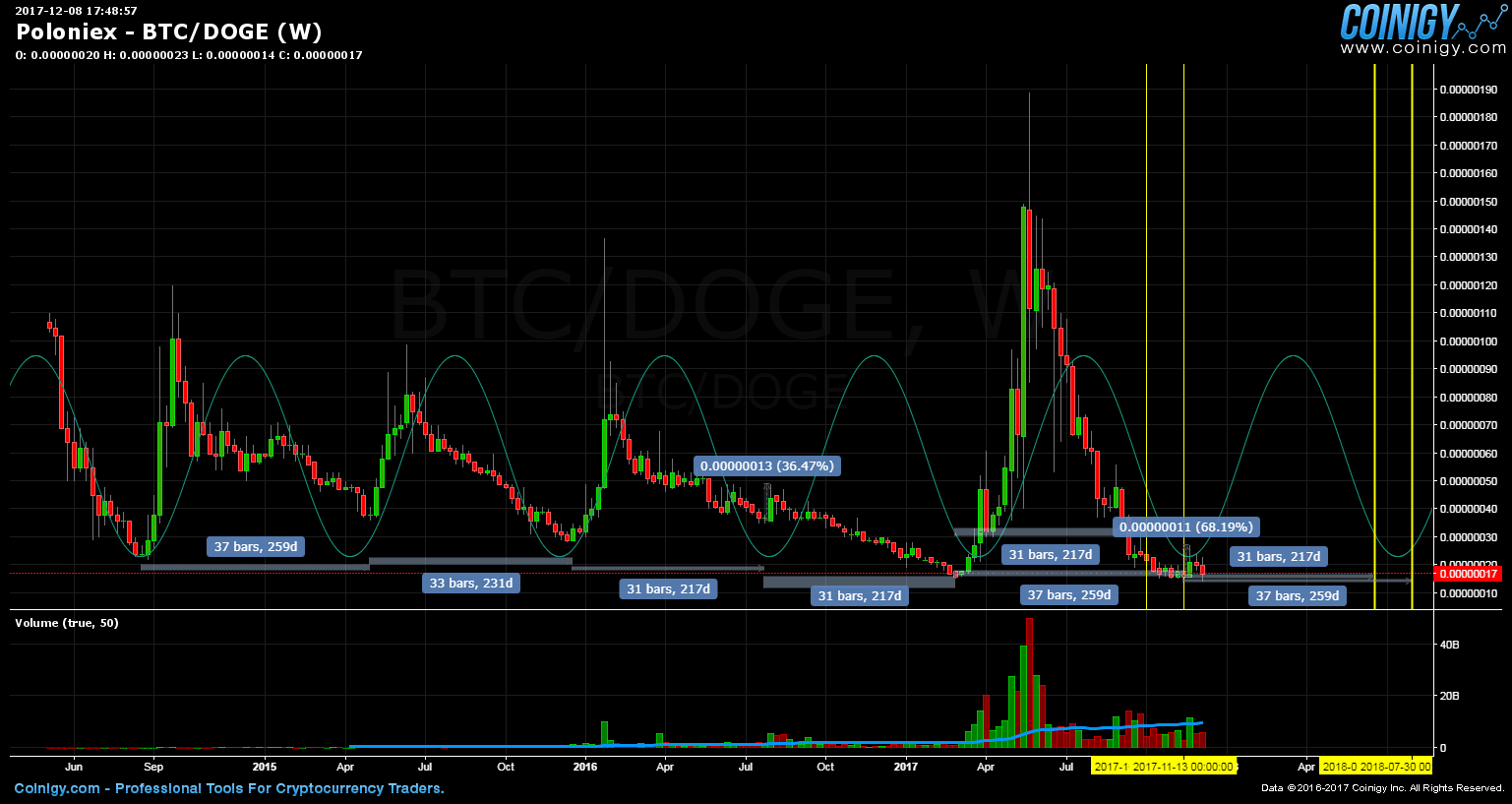Click the 2016 label on the time axis
This screenshot has width=1512, height=804.
(585, 767)
